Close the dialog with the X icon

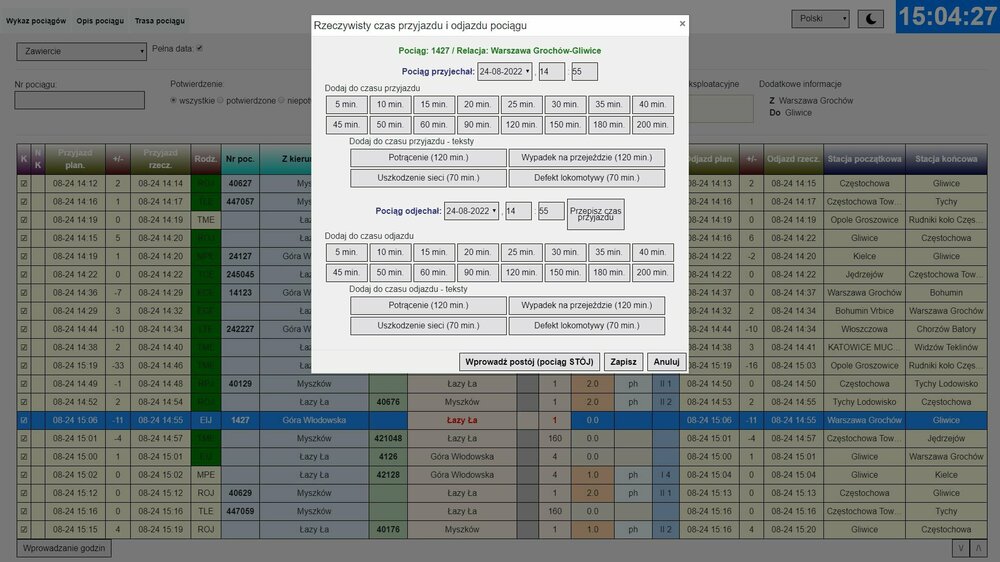683,24
